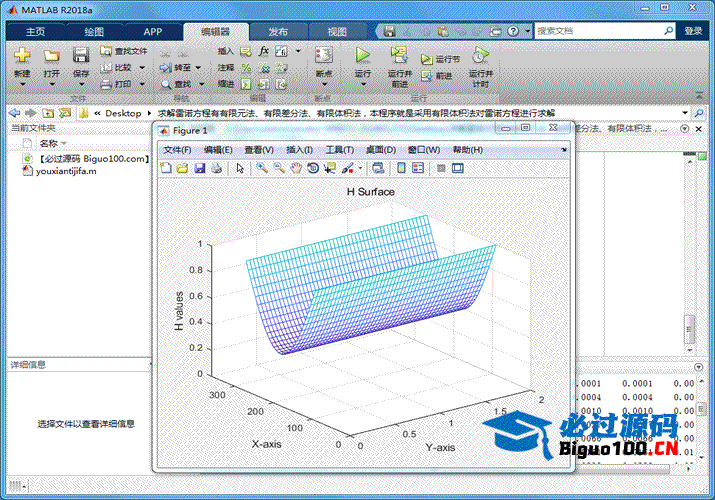Image resolution: width=715 pixels, height=500 pixels.
Task: Open the 插入(I) menu in Figure 1
Action: click(299, 150)
